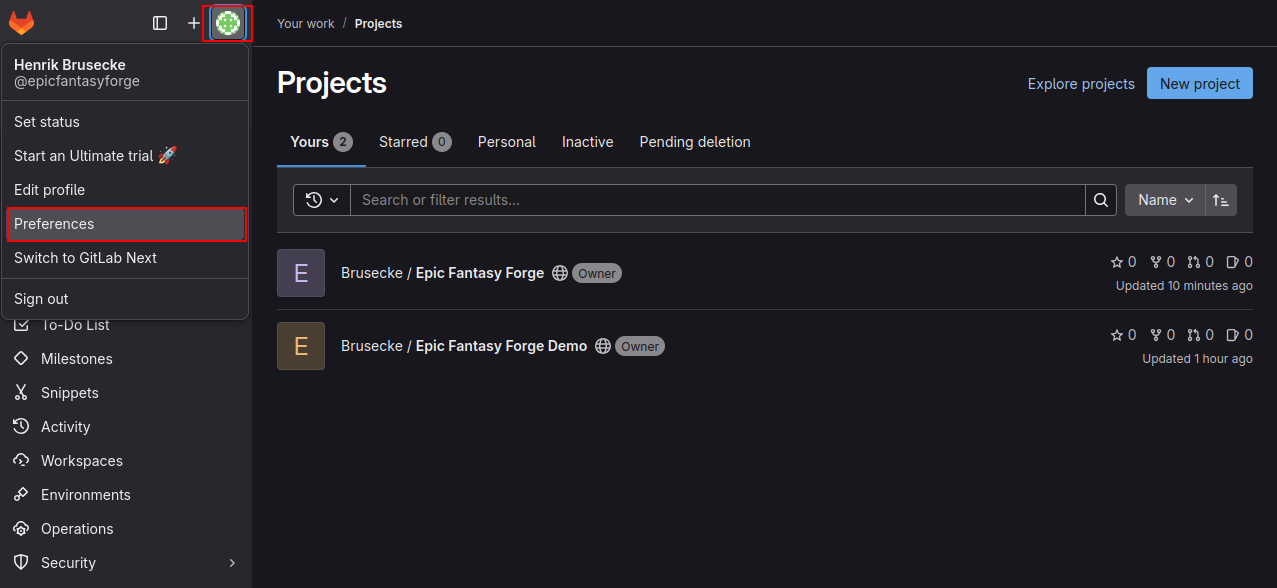
Task: Click the Your work breadcrumb
Action: [x=306, y=23]
